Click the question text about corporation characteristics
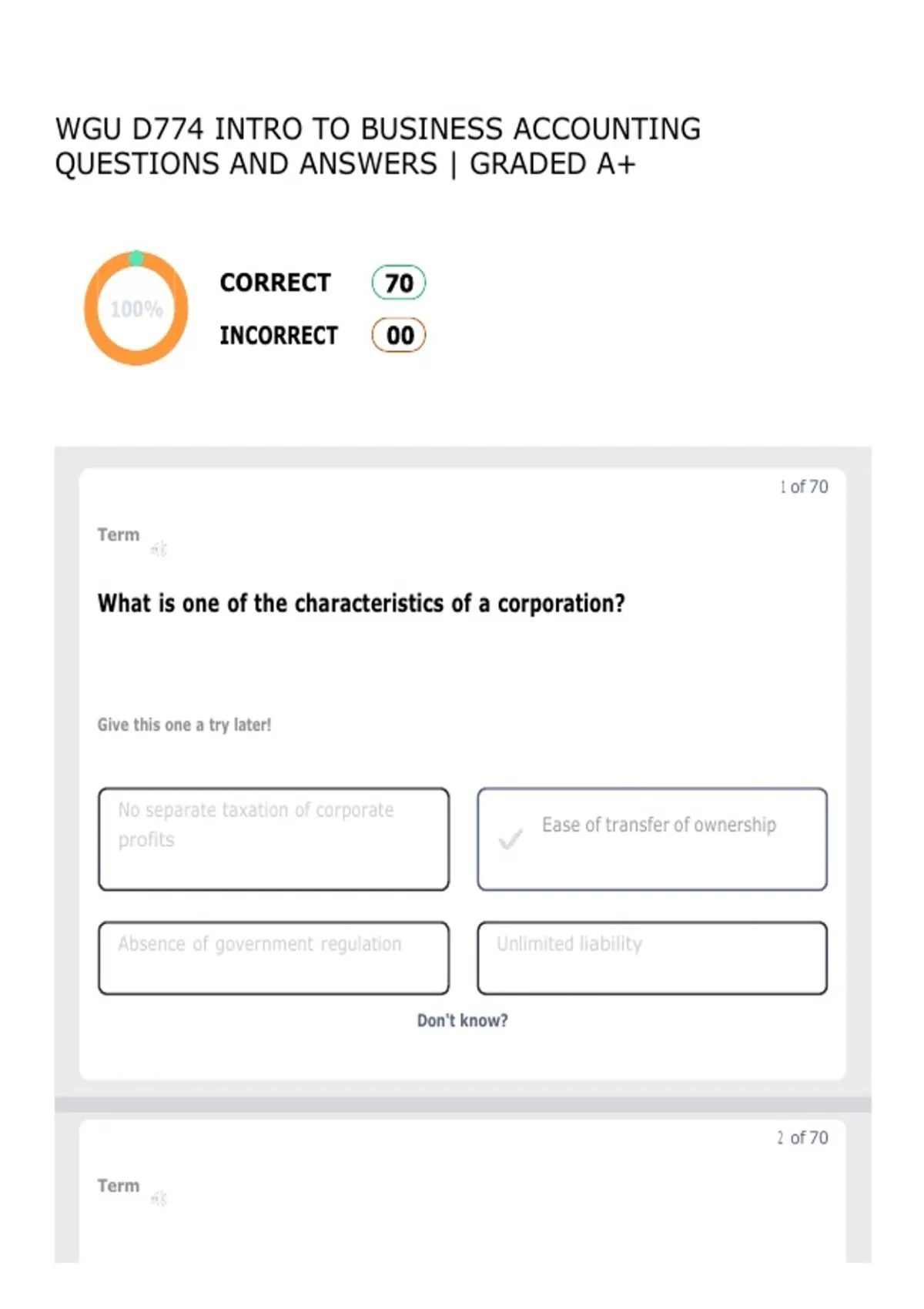Screen dimensions: 924x1309 click(361, 603)
